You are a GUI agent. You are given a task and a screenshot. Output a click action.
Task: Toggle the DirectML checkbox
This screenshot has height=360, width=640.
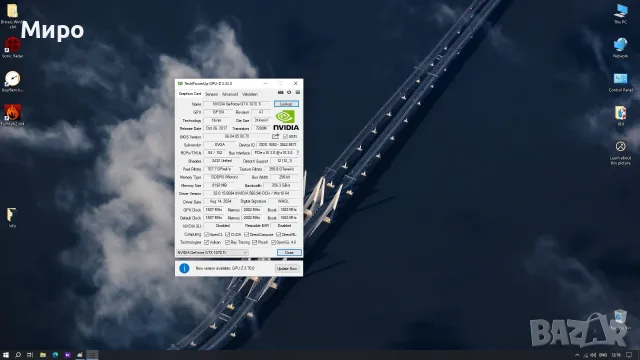point(278,234)
